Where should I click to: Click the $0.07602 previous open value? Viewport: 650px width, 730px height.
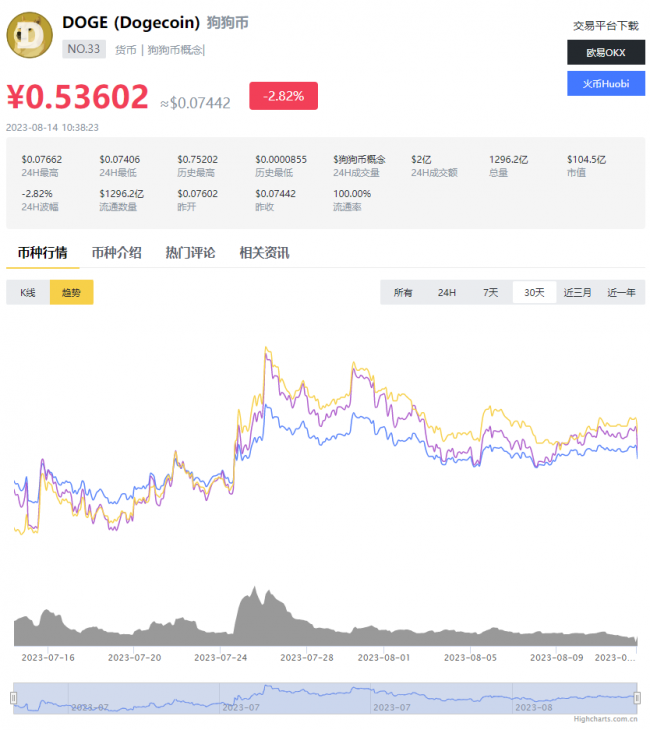(x=197, y=193)
